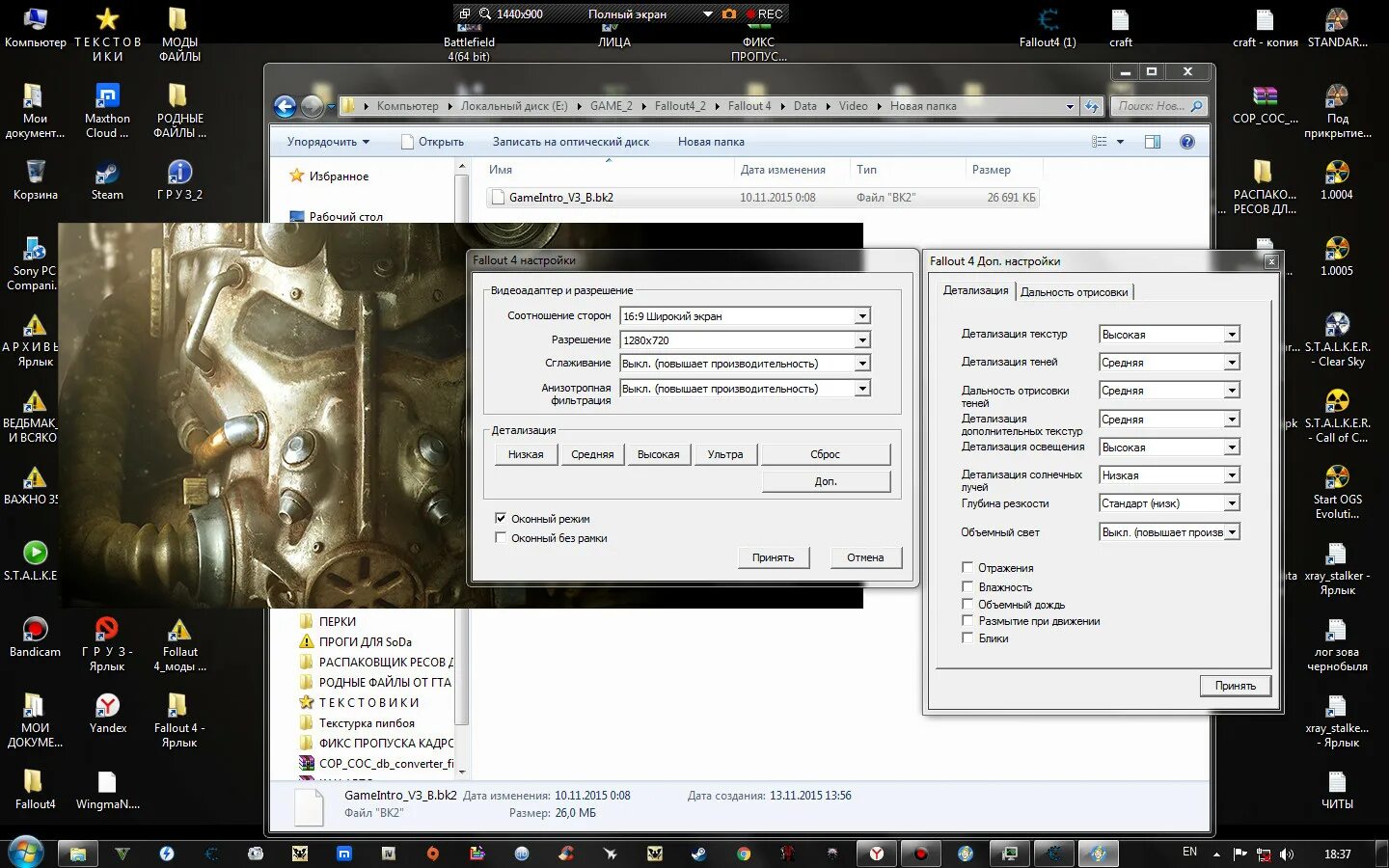1389x868 pixels.
Task: Uncheck the Оконный режим checkbox
Action: coord(501,518)
